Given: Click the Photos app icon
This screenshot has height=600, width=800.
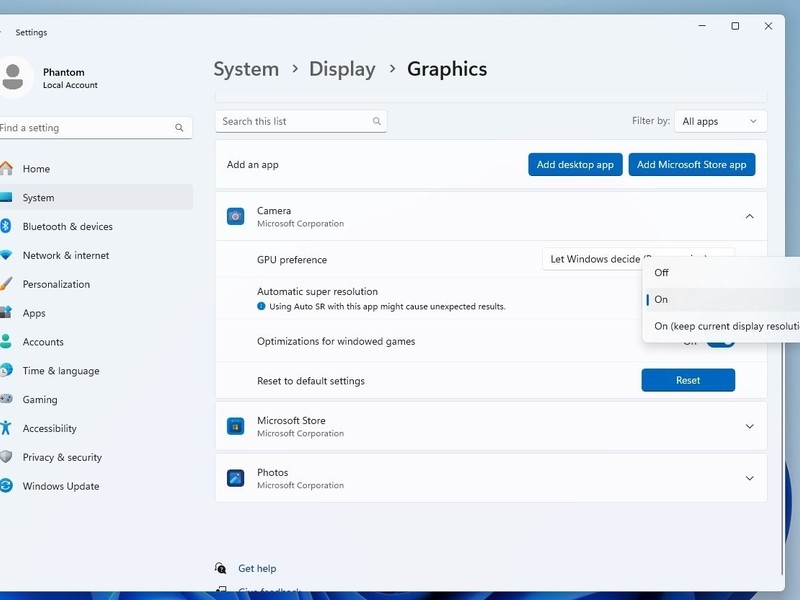Looking at the screenshot, I should click(235, 478).
